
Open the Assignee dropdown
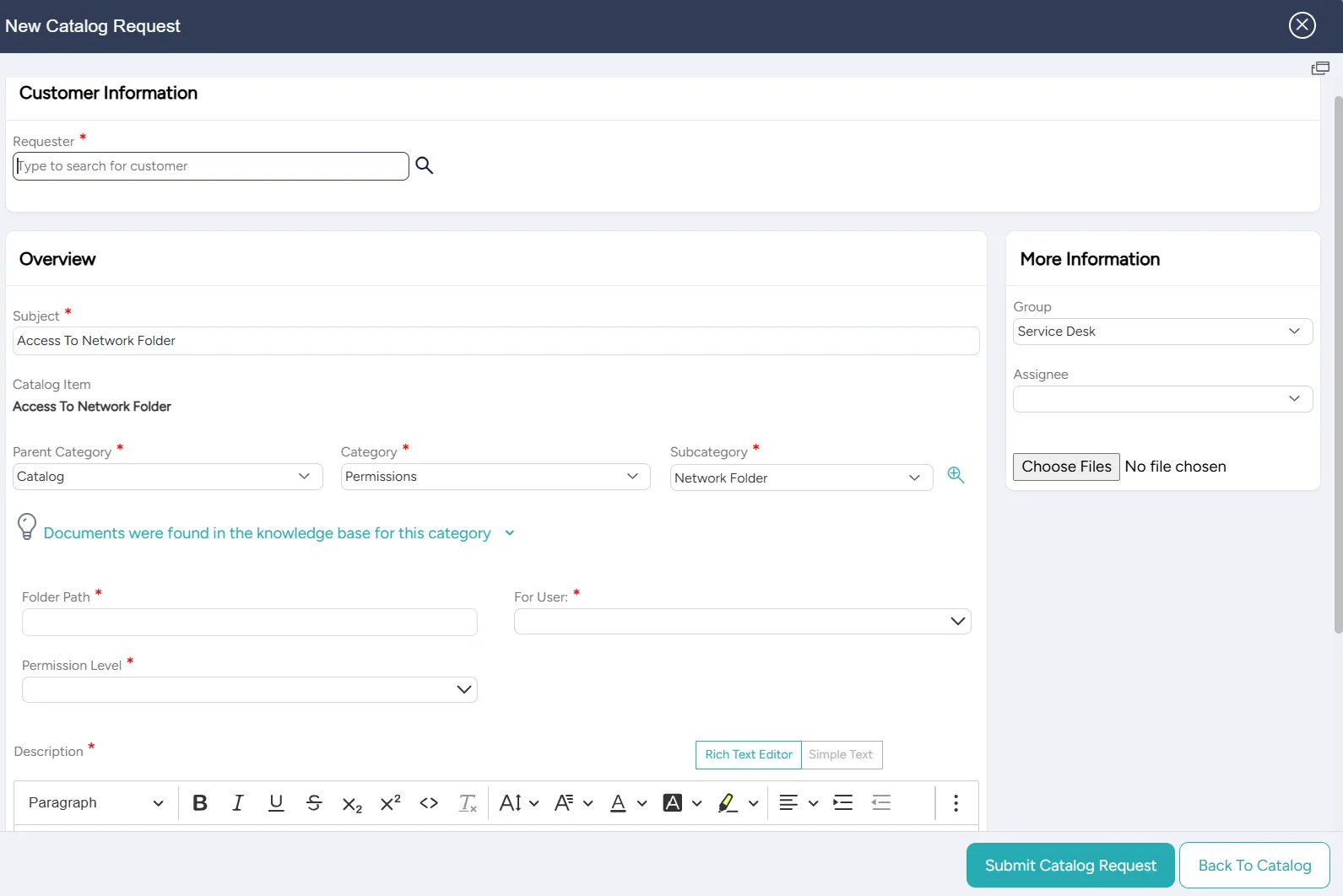tap(1162, 399)
